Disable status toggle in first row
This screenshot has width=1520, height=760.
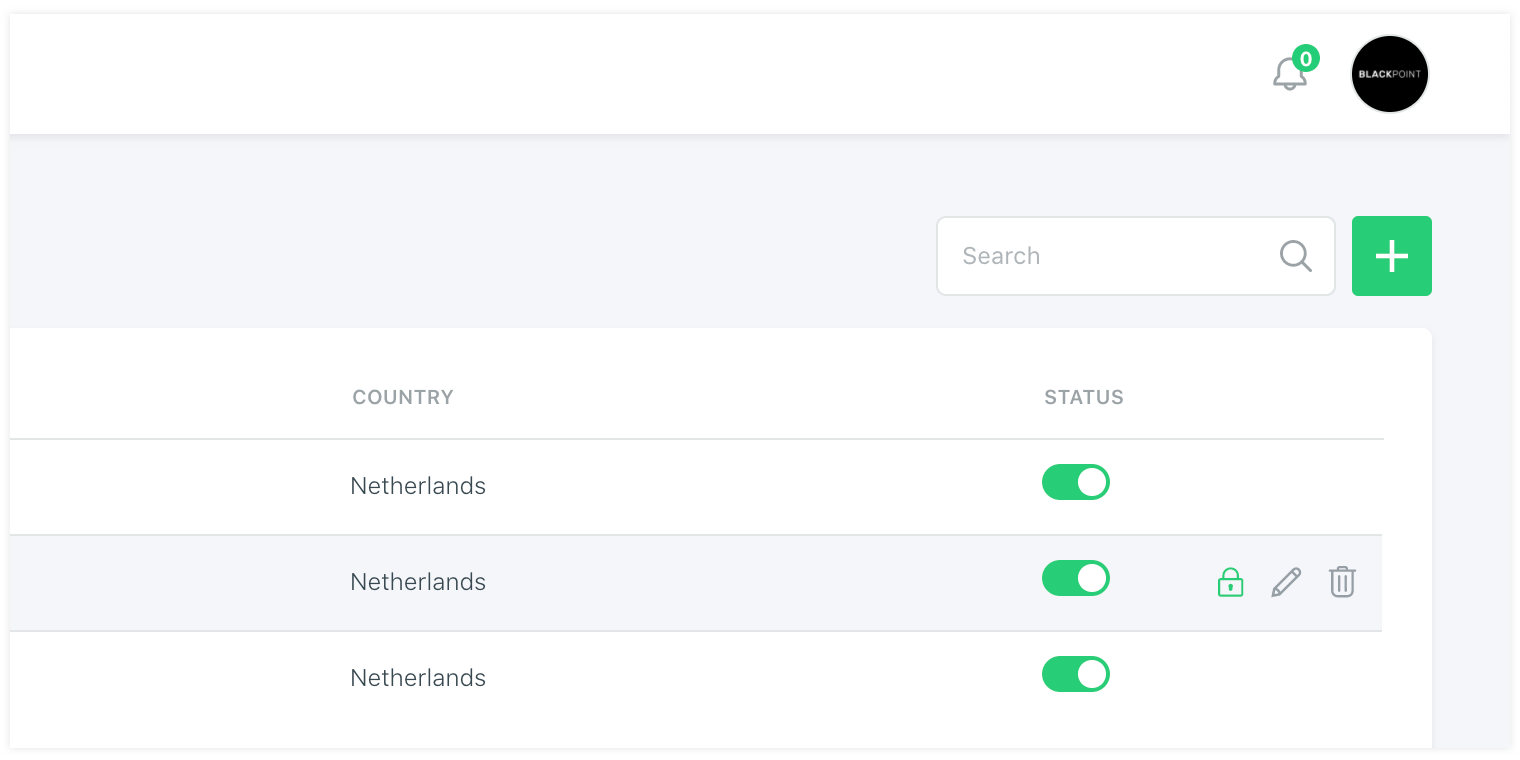pyautogui.click(x=1075, y=482)
